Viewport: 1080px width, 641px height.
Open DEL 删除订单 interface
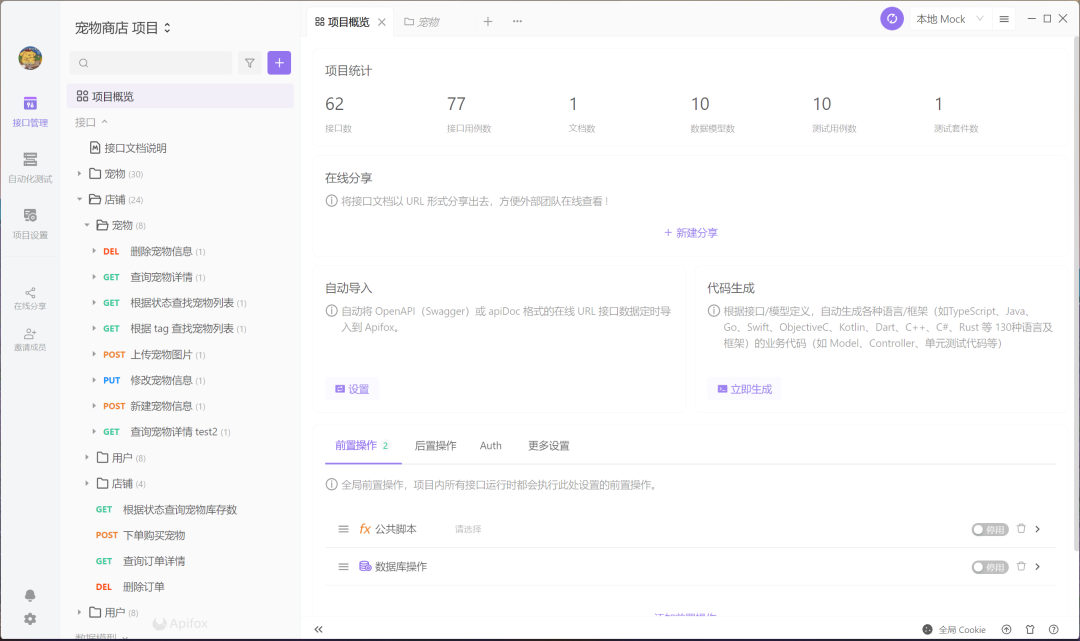coord(130,587)
